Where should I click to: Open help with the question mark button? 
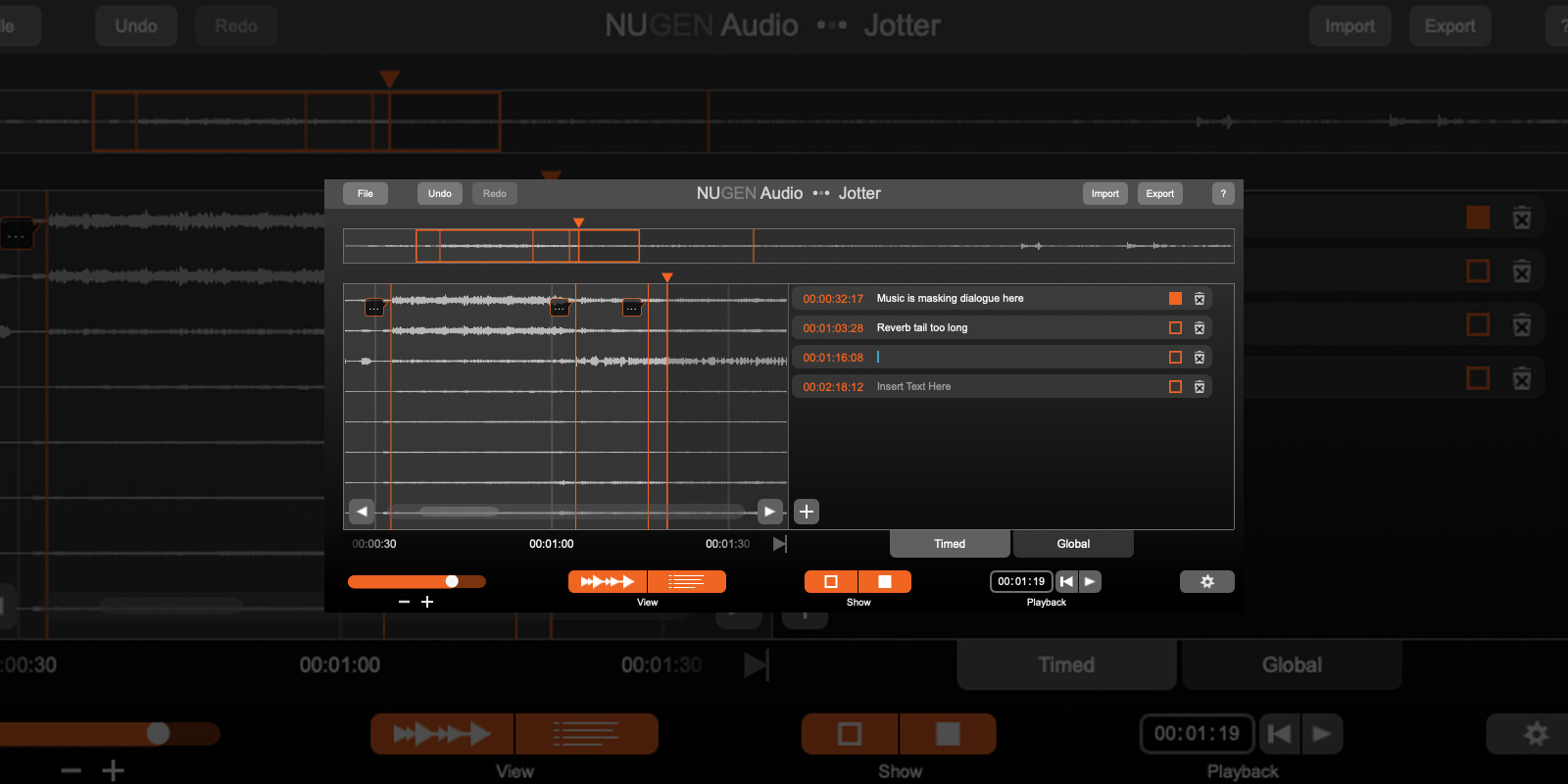[1223, 194]
